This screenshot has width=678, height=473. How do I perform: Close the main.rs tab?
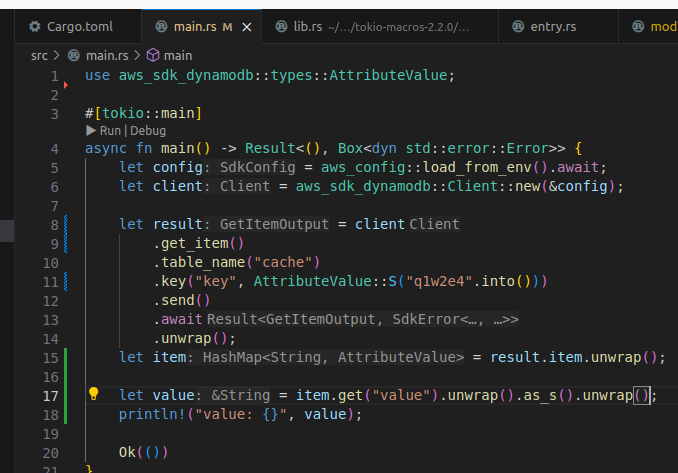pyautogui.click(x=247, y=26)
